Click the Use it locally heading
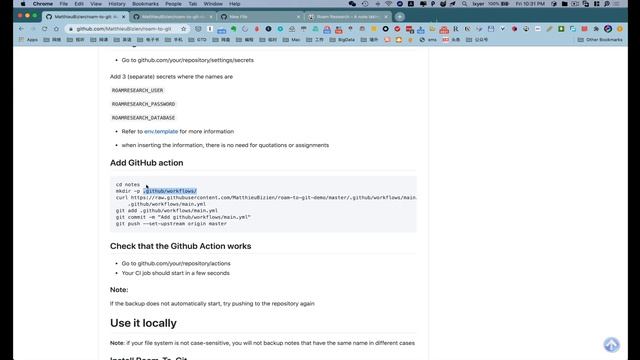Image resolution: width=640 pixels, height=360 pixels. 143,323
